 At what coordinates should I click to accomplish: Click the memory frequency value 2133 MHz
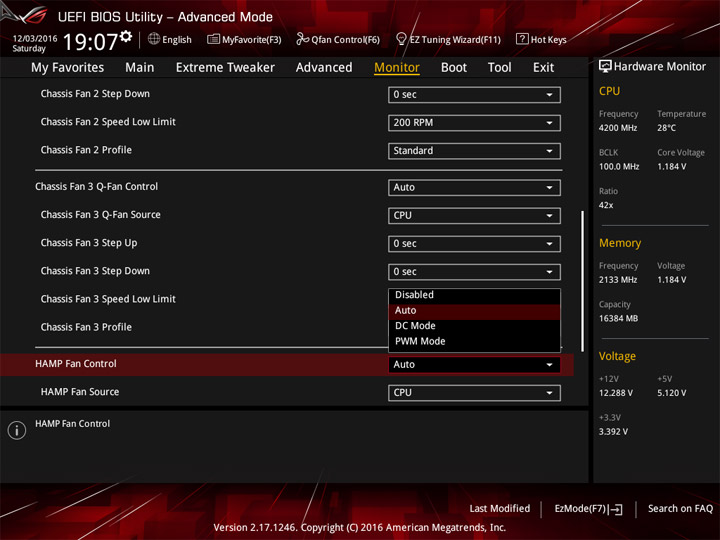click(618, 280)
